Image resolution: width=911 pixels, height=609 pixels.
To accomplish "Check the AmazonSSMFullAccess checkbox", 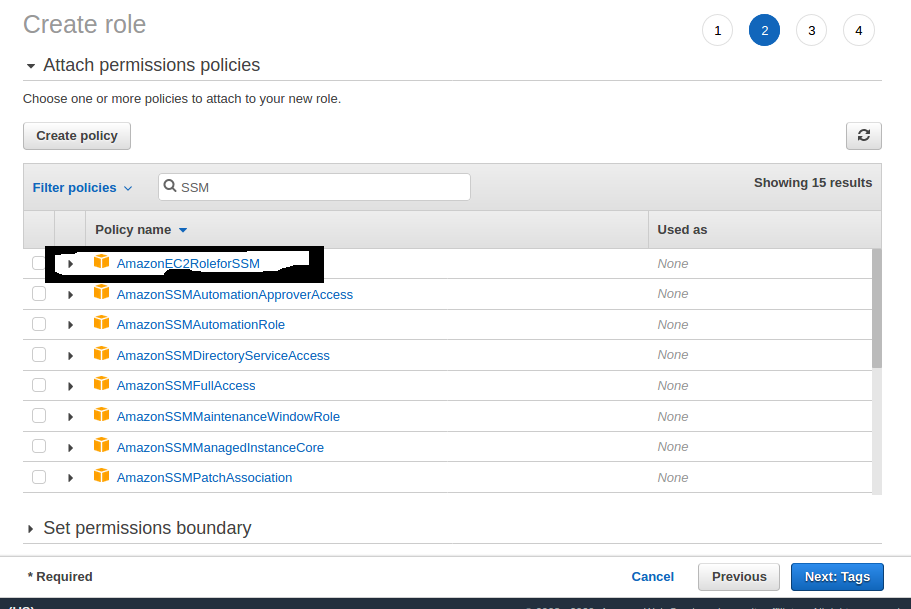I will (x=39, y=385).
